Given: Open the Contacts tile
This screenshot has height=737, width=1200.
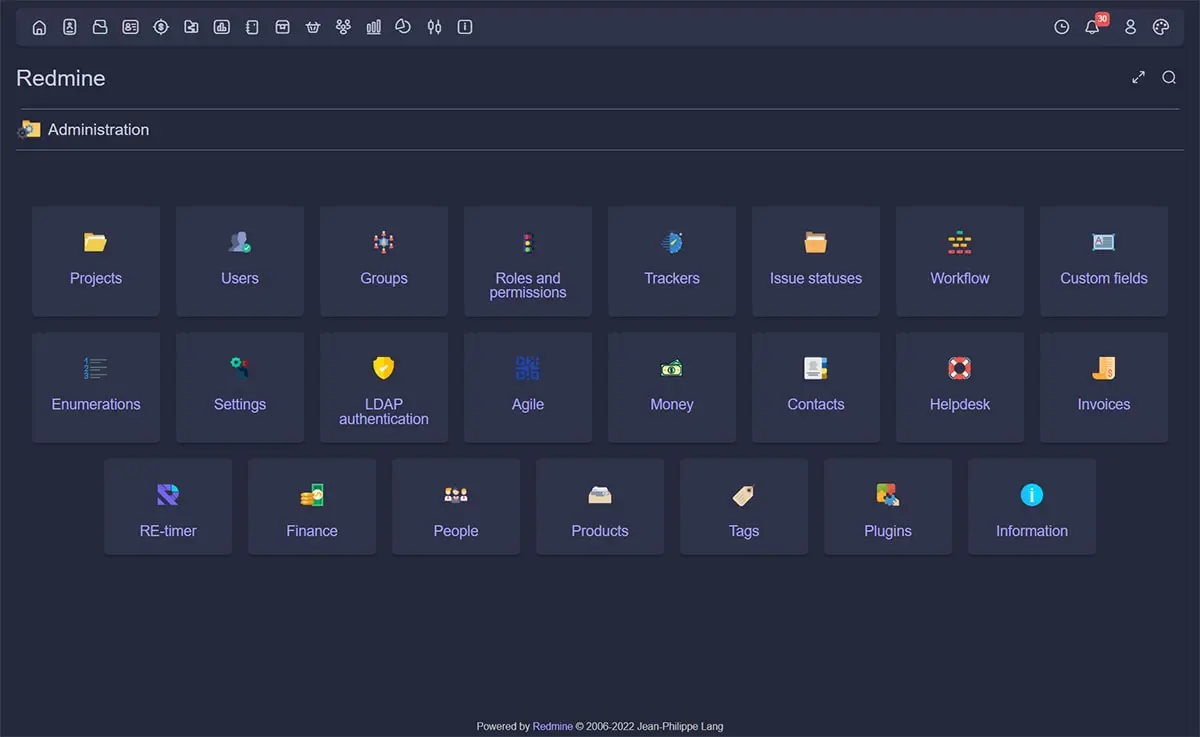Looking at the screenshot, I should point(816,387).
